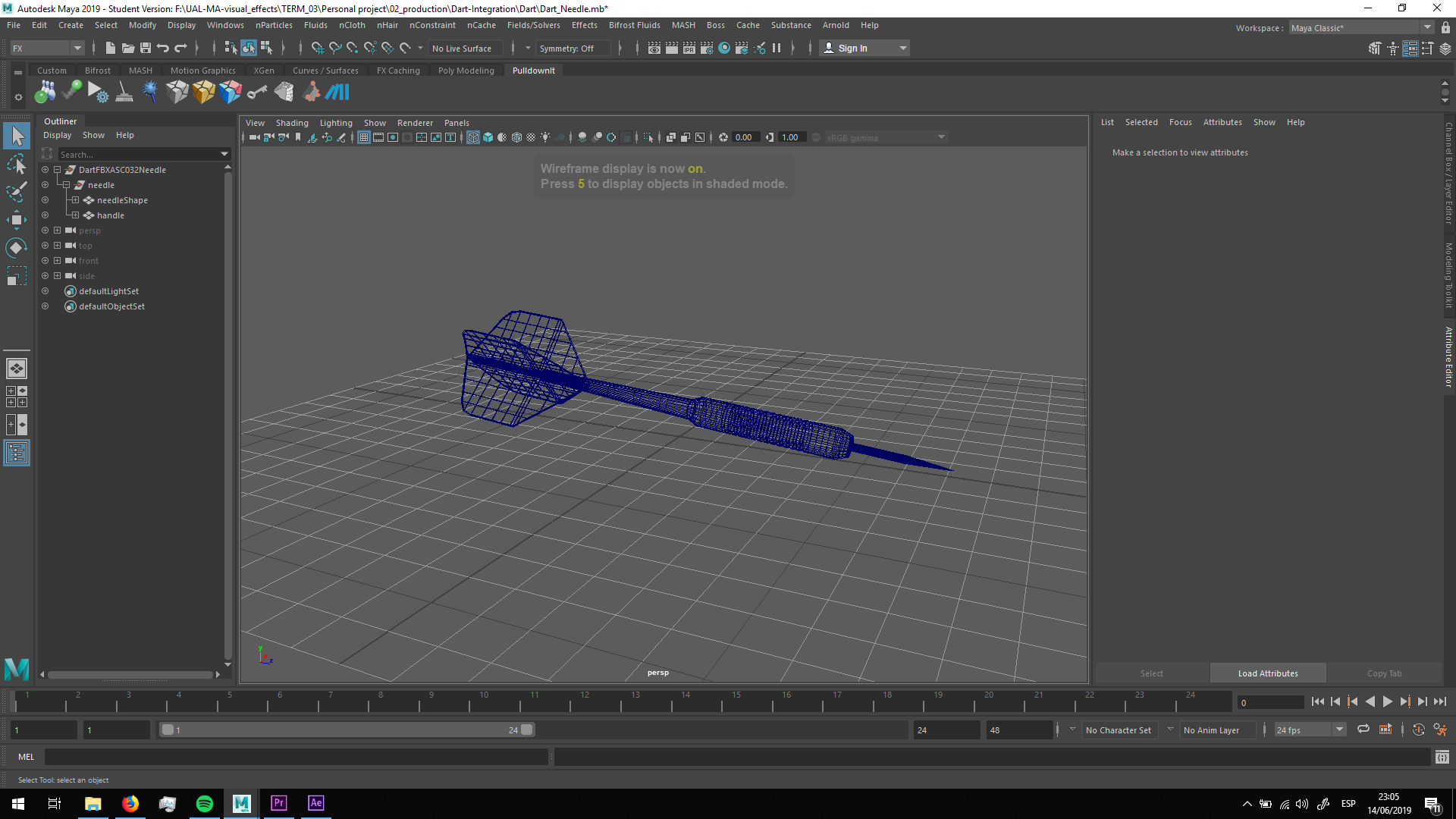
Task: Click the broom shelf icon
Action: point(124,92)
